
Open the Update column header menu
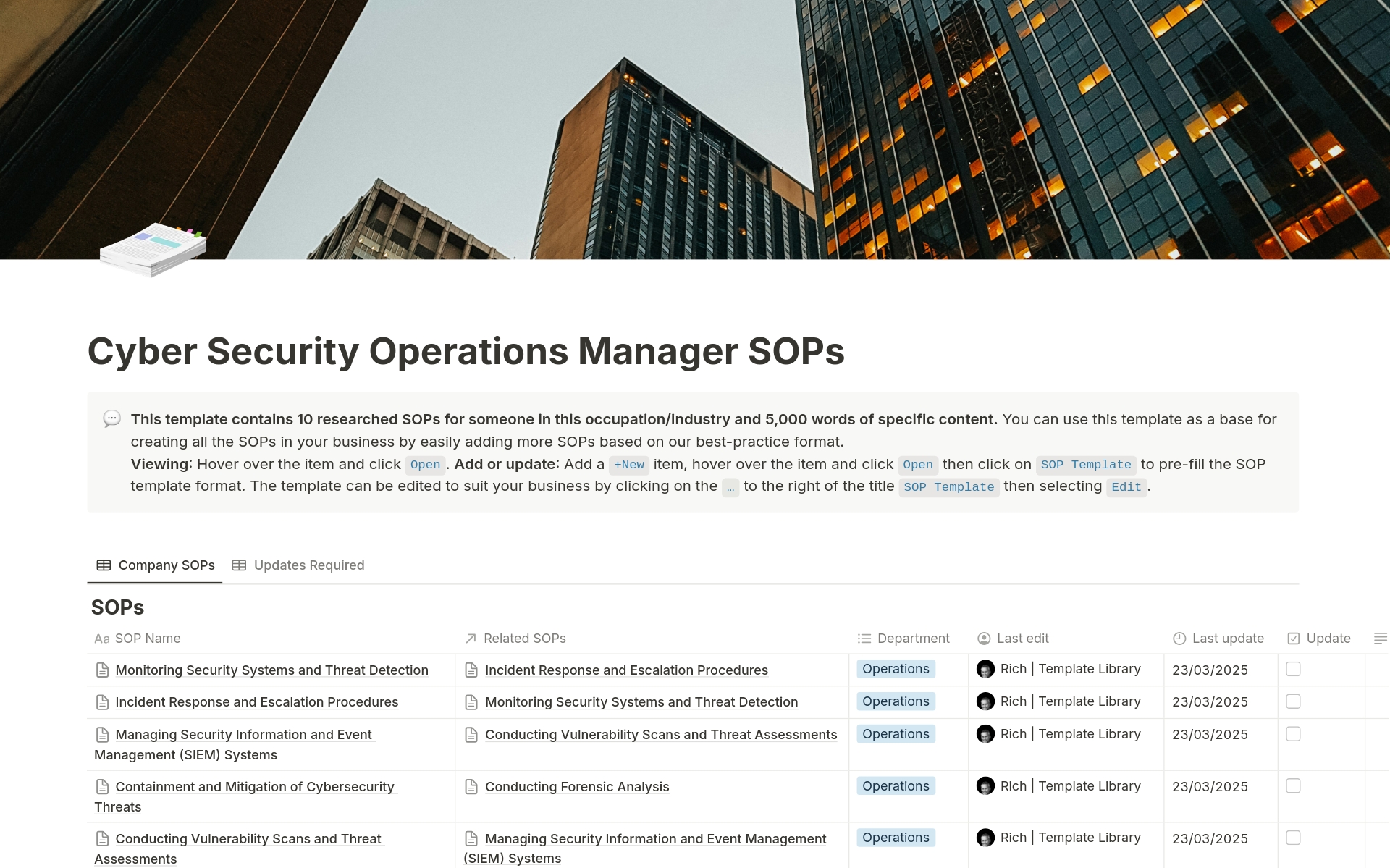pos(1328,639)
